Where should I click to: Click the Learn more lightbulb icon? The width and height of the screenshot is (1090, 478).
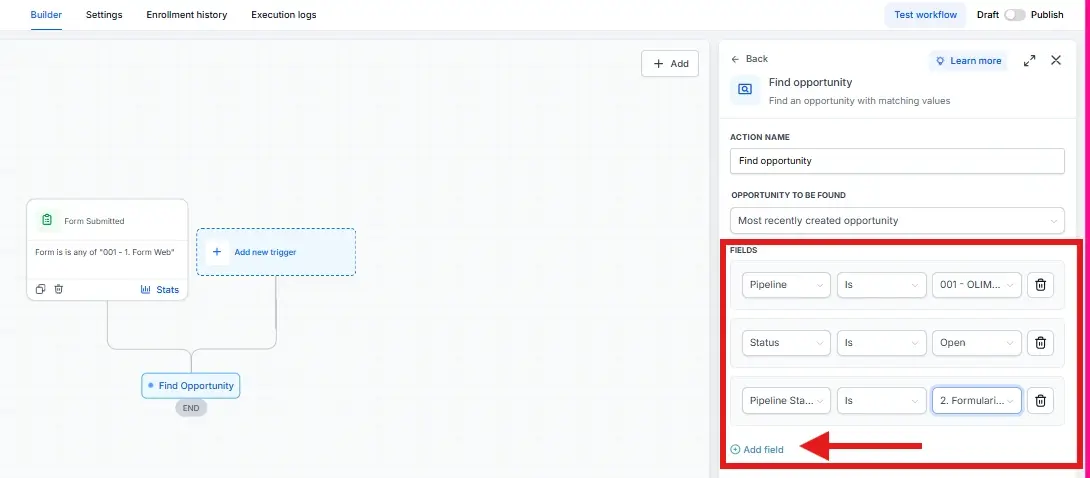click(x=941, y=61)
